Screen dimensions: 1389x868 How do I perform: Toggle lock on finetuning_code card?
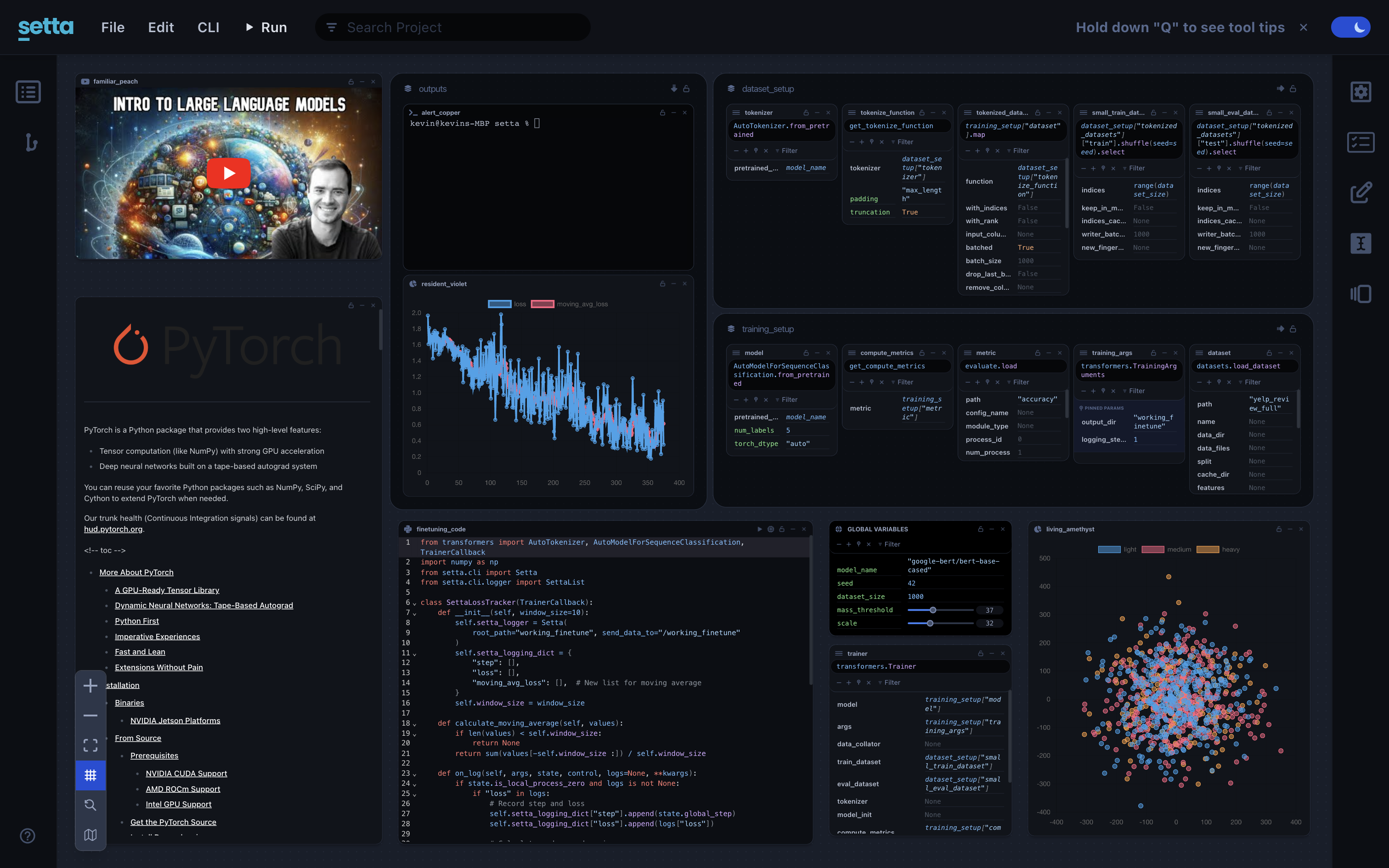click(782, 529)
